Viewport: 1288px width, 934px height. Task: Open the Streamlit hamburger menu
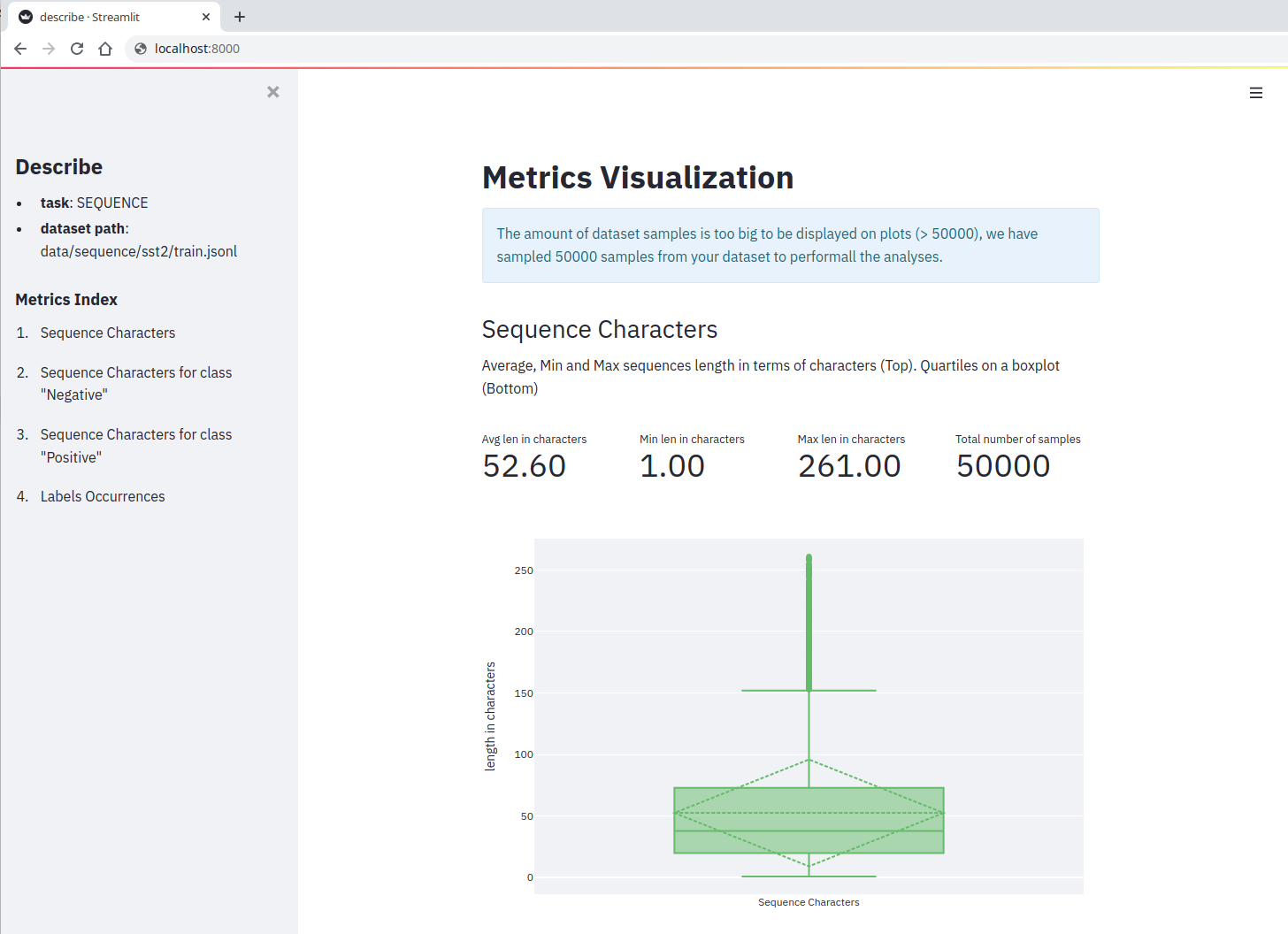[x=1255, y=93]
